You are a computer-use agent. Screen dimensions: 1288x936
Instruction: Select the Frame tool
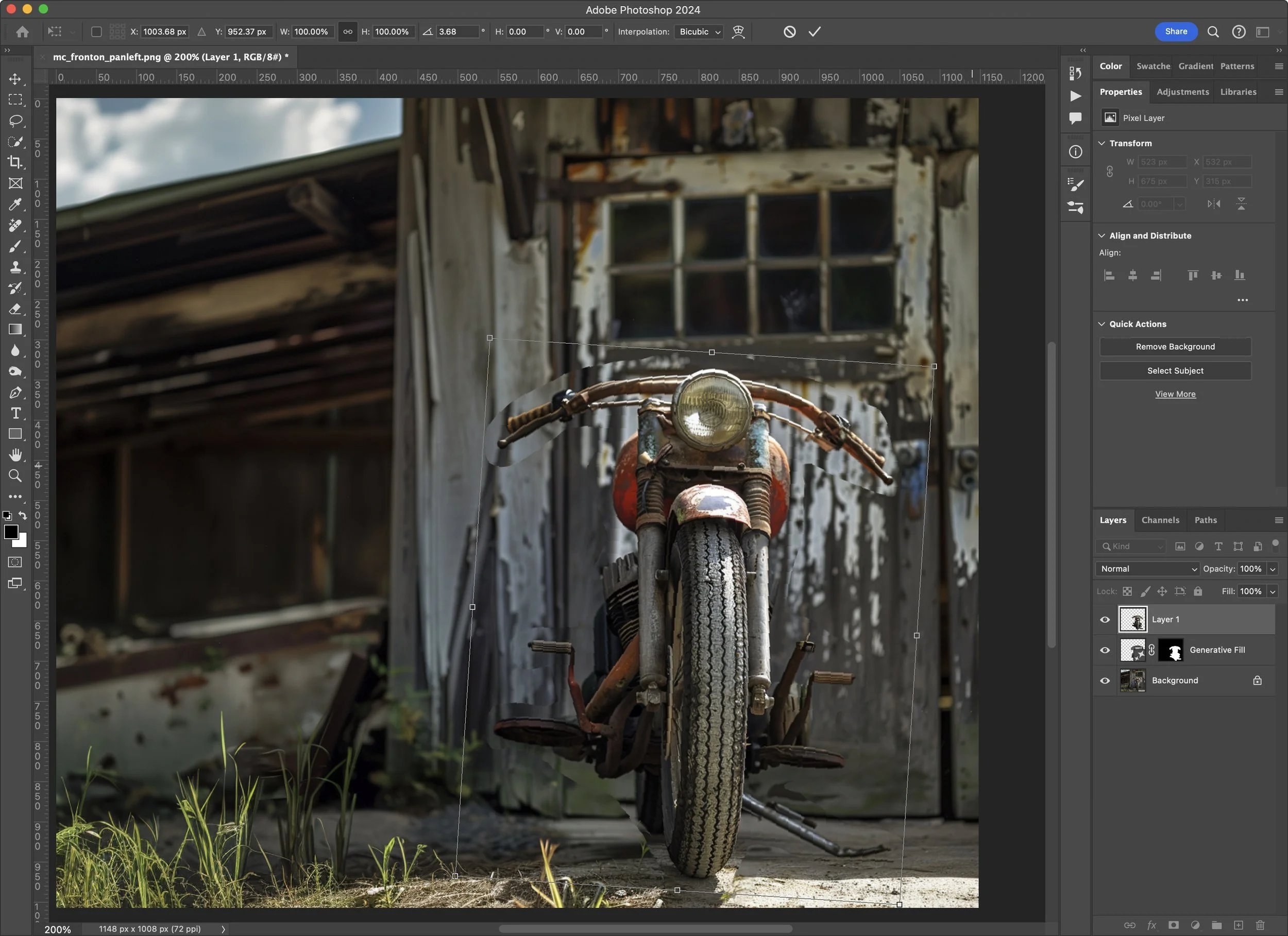pos(15,183)
